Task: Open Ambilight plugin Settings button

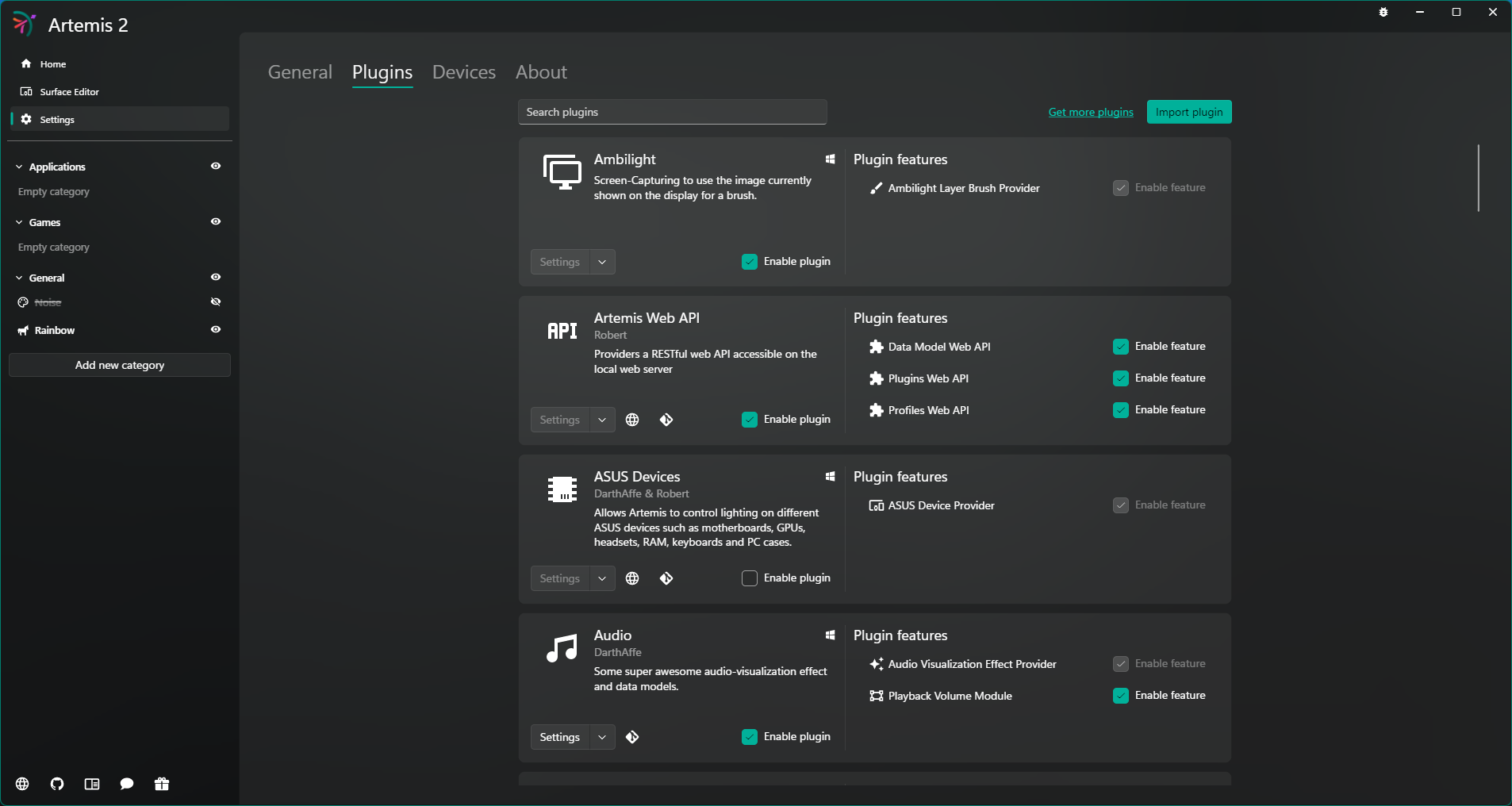Action: coord(560,262)
